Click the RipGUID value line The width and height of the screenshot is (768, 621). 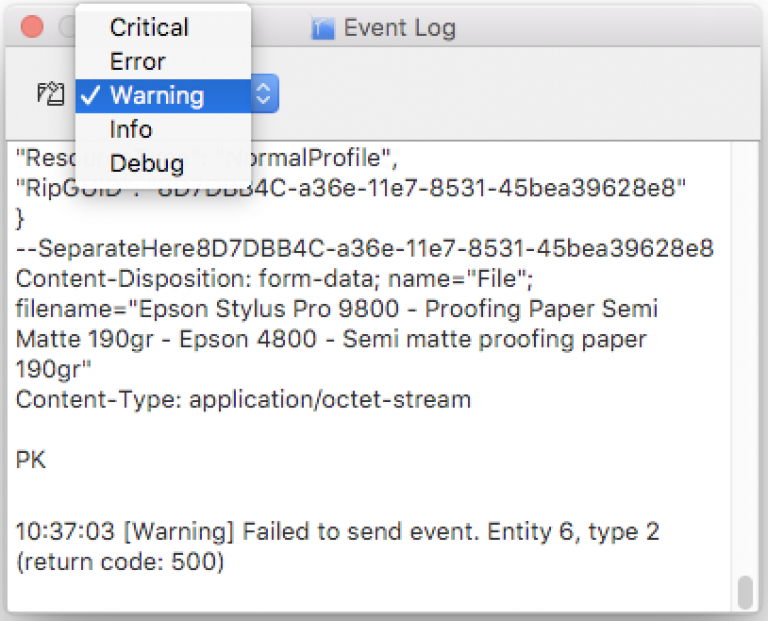coord(351,188)
